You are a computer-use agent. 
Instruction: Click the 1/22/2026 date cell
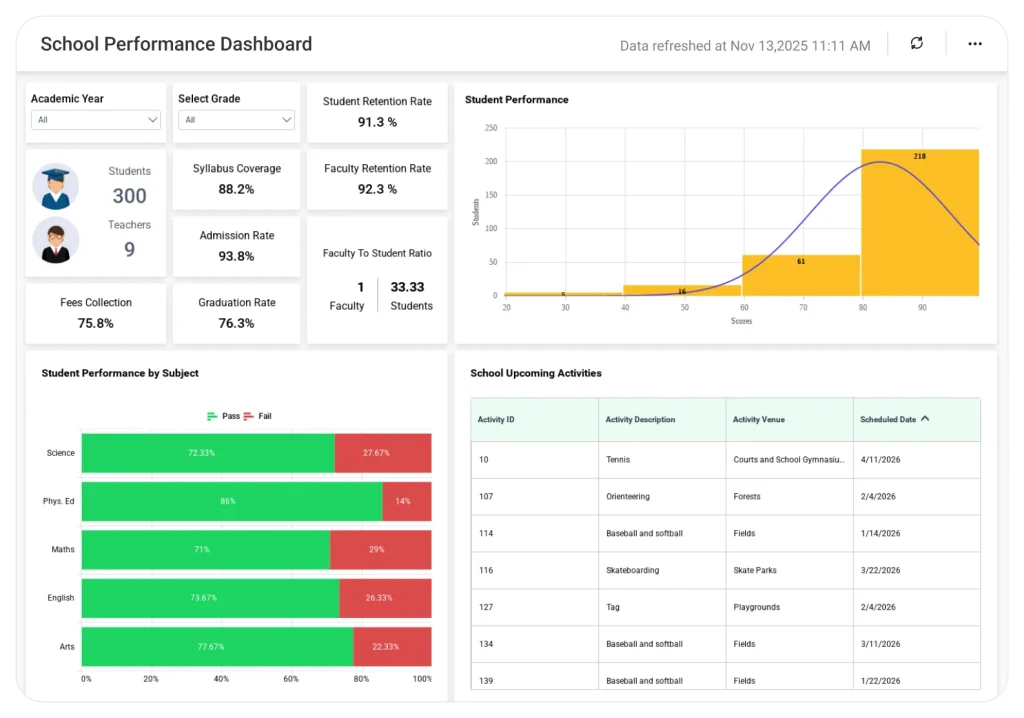click(916, 678)
